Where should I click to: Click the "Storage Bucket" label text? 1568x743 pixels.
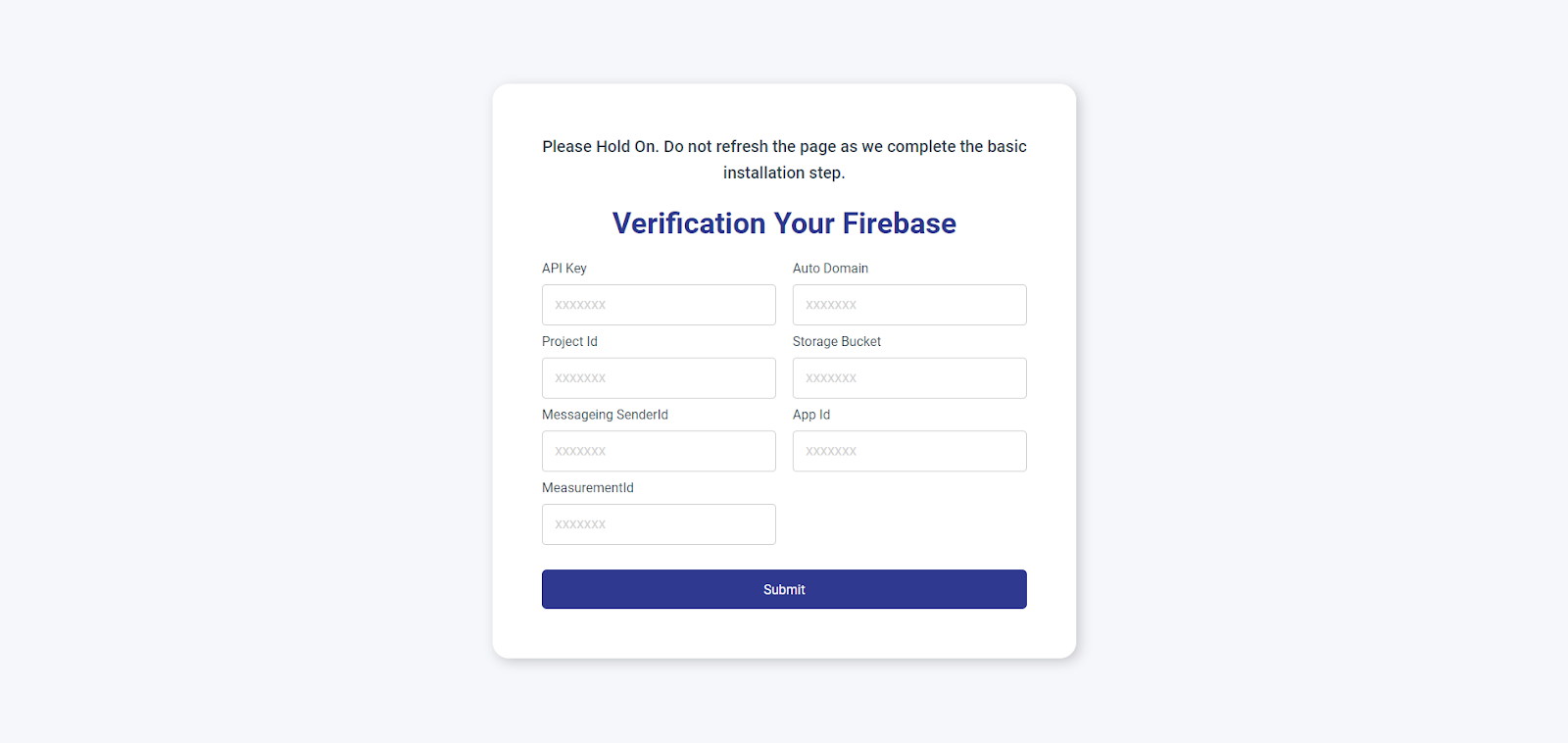pyautogui.click(x=837, y=342)
